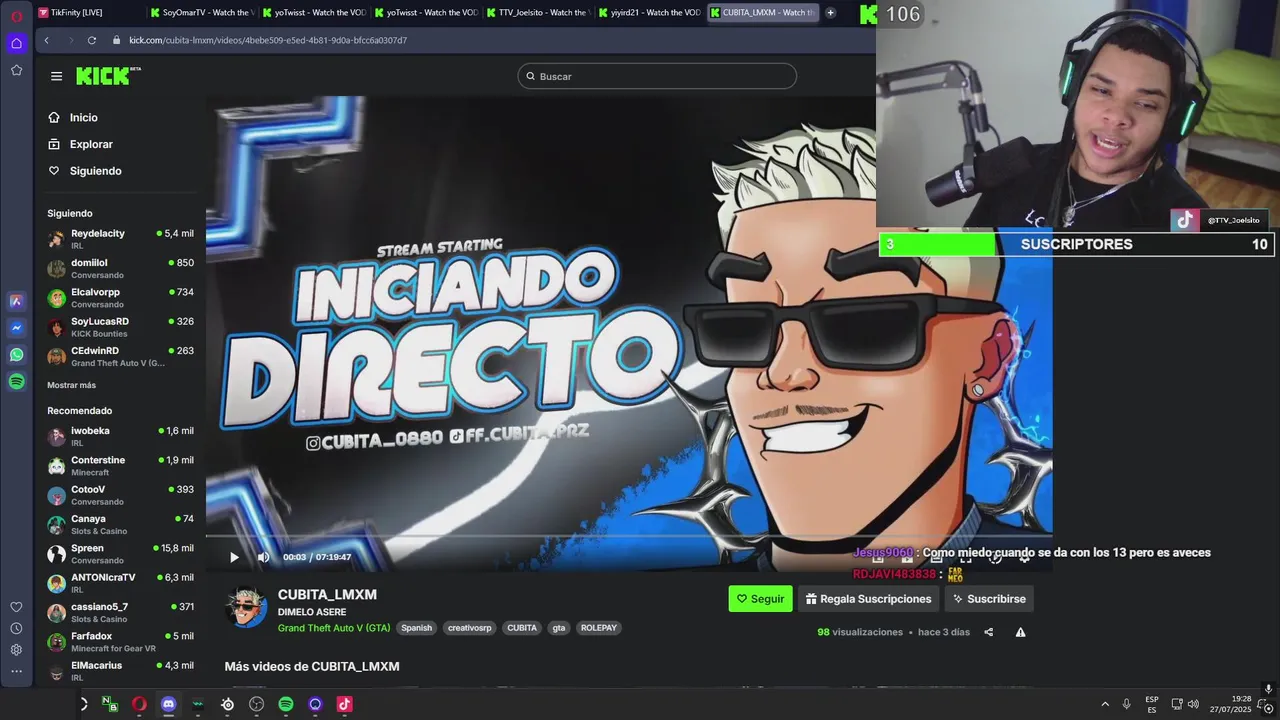
Task: Open Spotify from the taskbar
Action: click(x=286, y=704)
